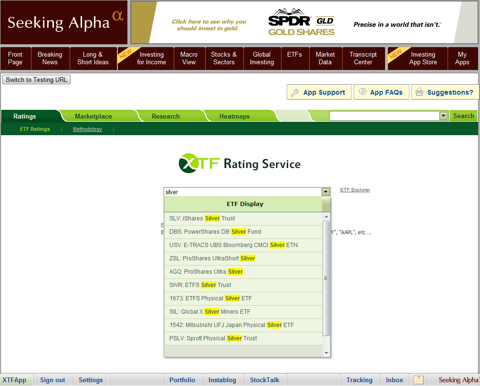Viewport: 480px width, 386px height.
Task: Open StockTalk in the bottom bar
Action: 265,380
